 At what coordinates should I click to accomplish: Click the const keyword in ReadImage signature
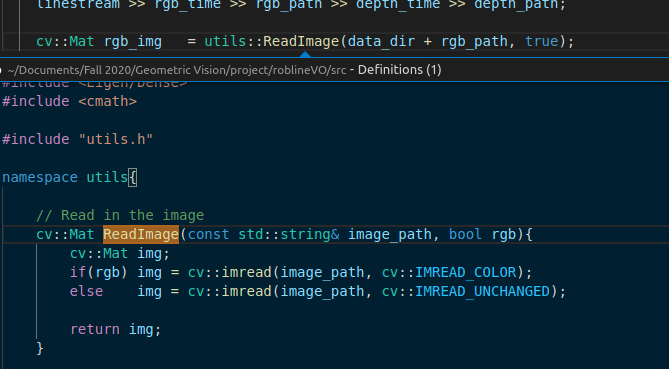click(208, 234)
